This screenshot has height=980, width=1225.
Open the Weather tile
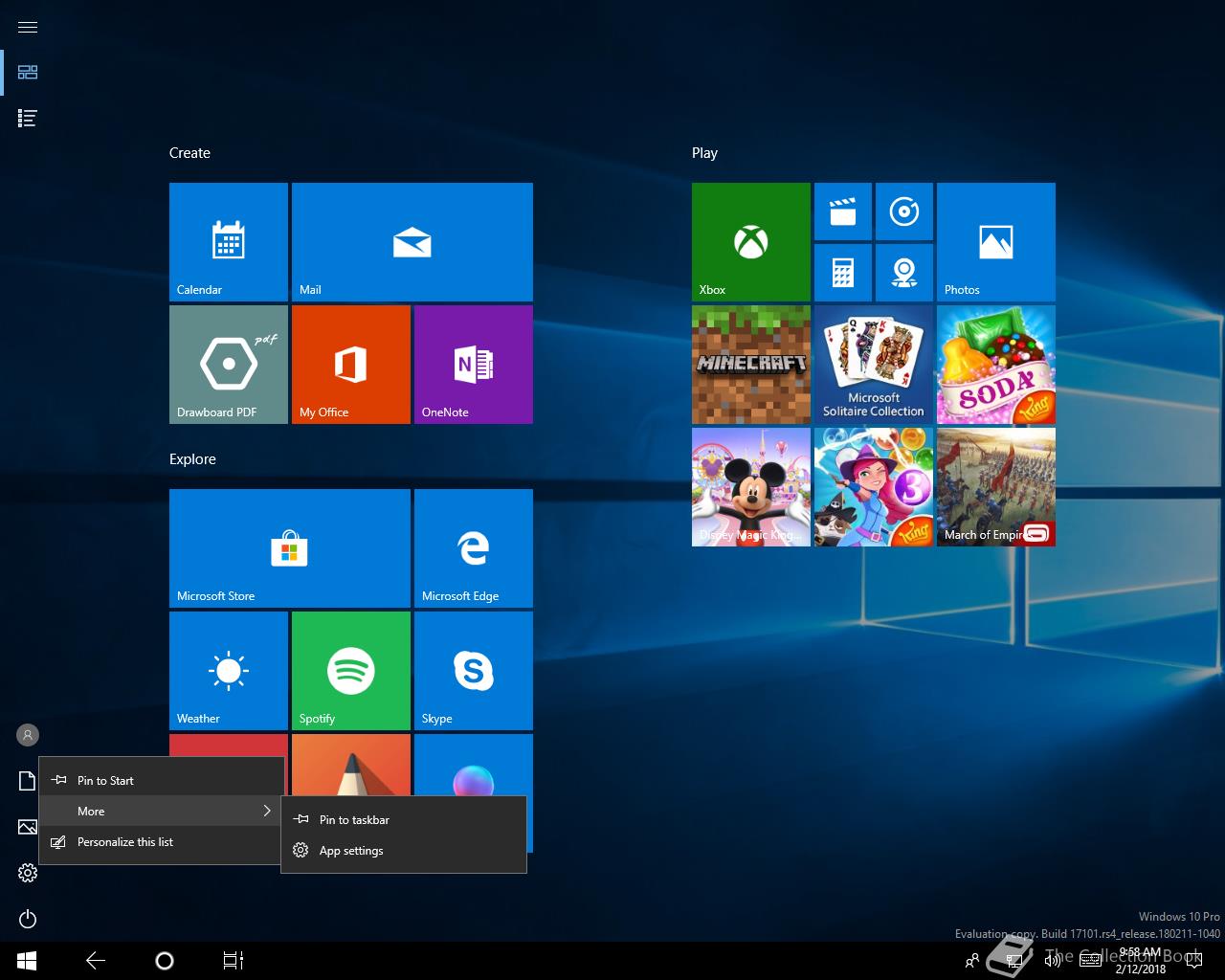[x=229, y=671]
